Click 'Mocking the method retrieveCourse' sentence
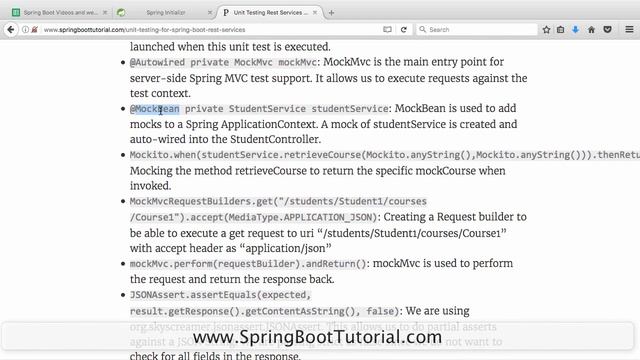Image resolution: width=640 pixels, height=360 pixels. tap(318, 171)
